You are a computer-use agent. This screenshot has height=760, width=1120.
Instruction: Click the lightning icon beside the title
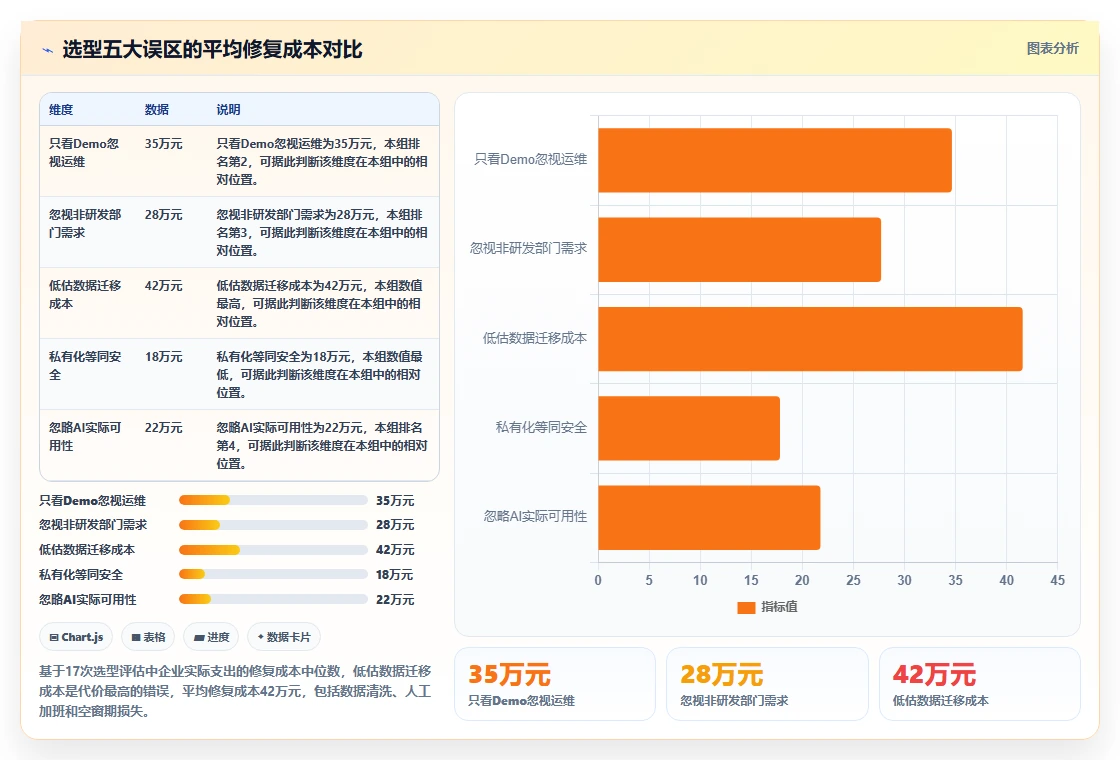click(x=47, y=50)
